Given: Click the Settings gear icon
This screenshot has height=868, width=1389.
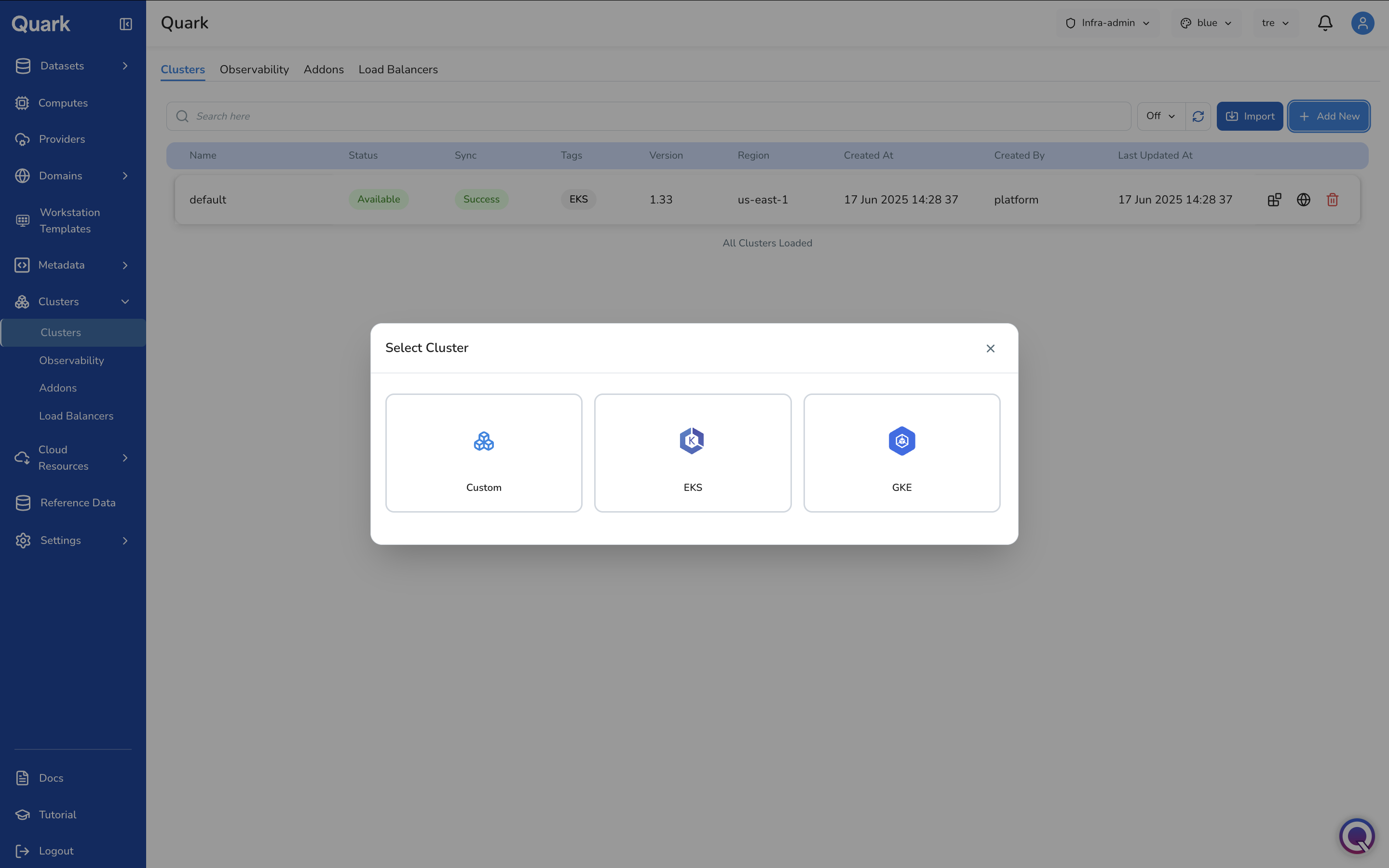Looking at the screenshot, I should pos(23,541).
